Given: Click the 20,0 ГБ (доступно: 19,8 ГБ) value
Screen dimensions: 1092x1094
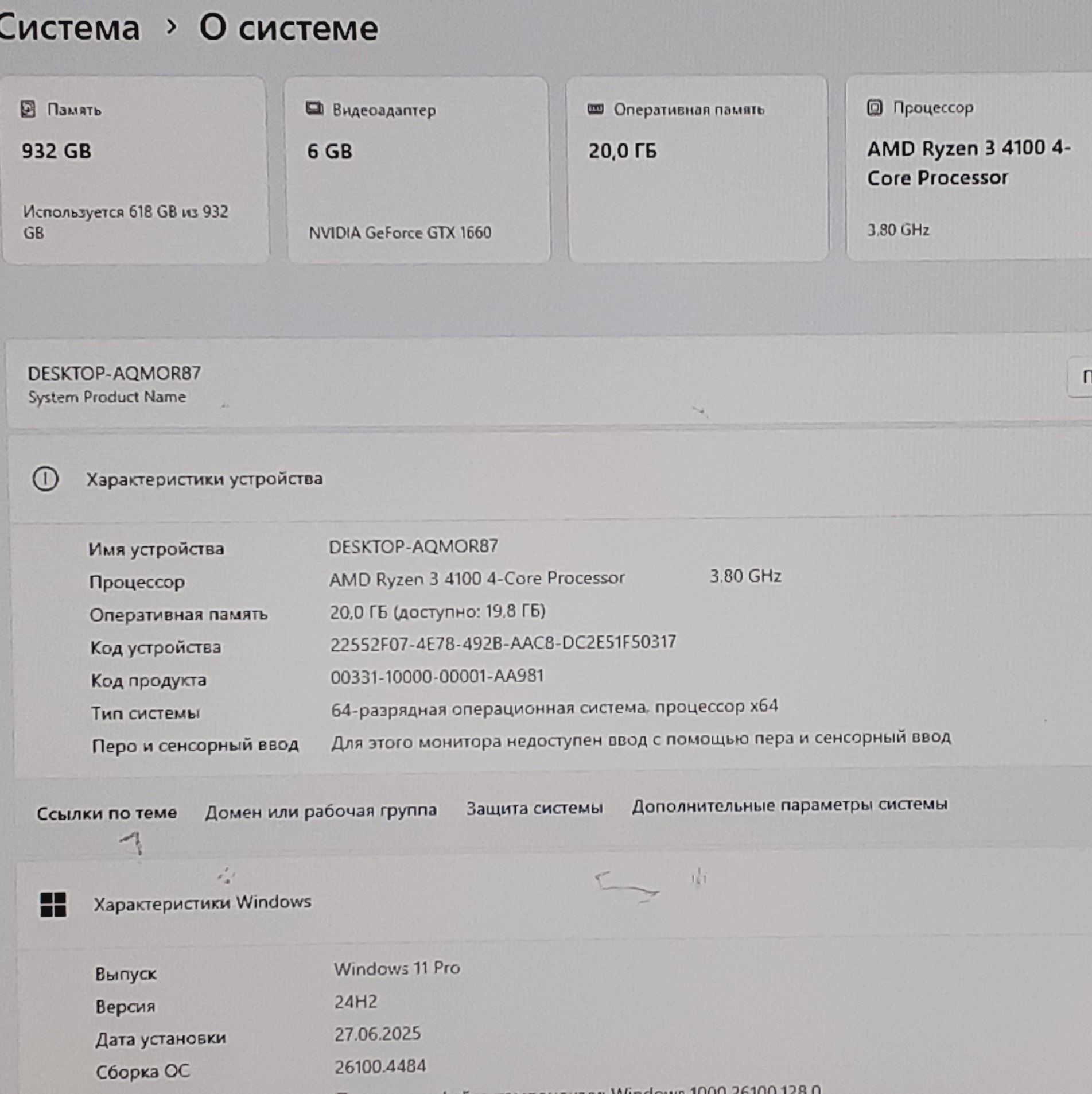Looking at the screenshot, I should coord(437,612).
